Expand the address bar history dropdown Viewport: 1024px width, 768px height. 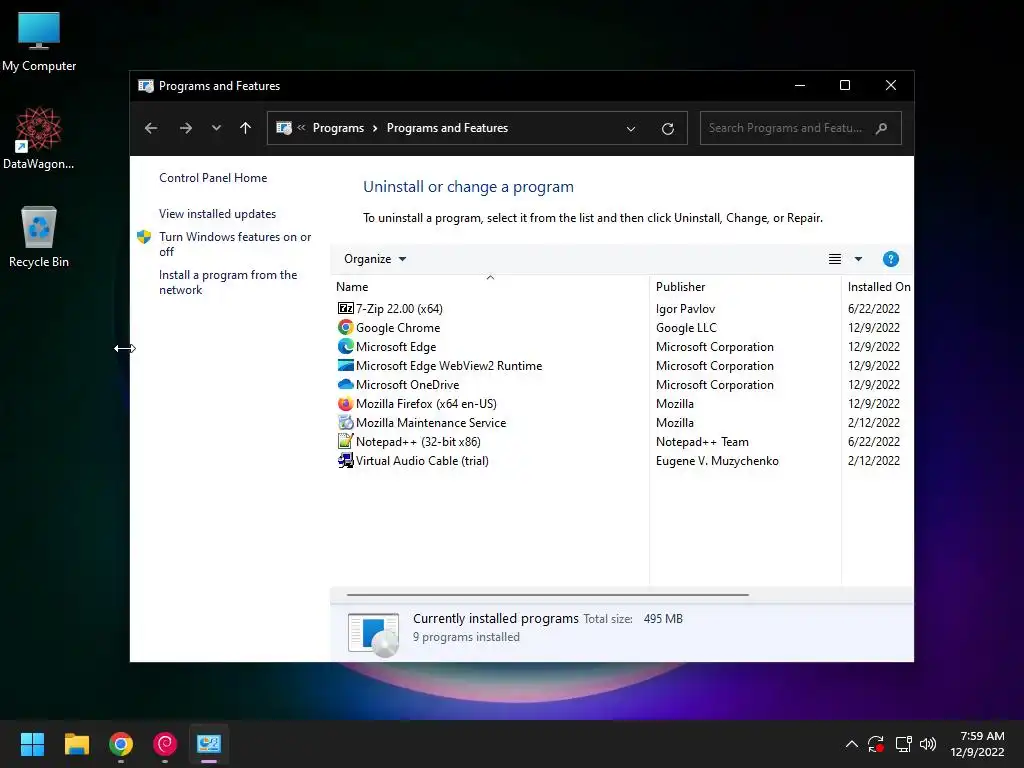tap(631, 129)
